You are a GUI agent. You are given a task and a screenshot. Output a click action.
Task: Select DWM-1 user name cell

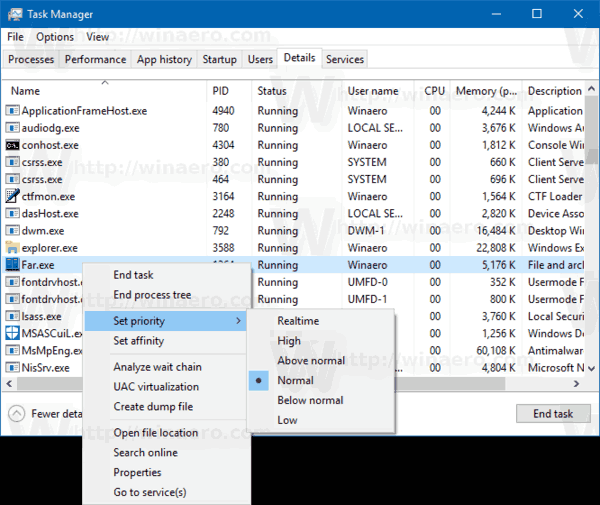(366, 231)
